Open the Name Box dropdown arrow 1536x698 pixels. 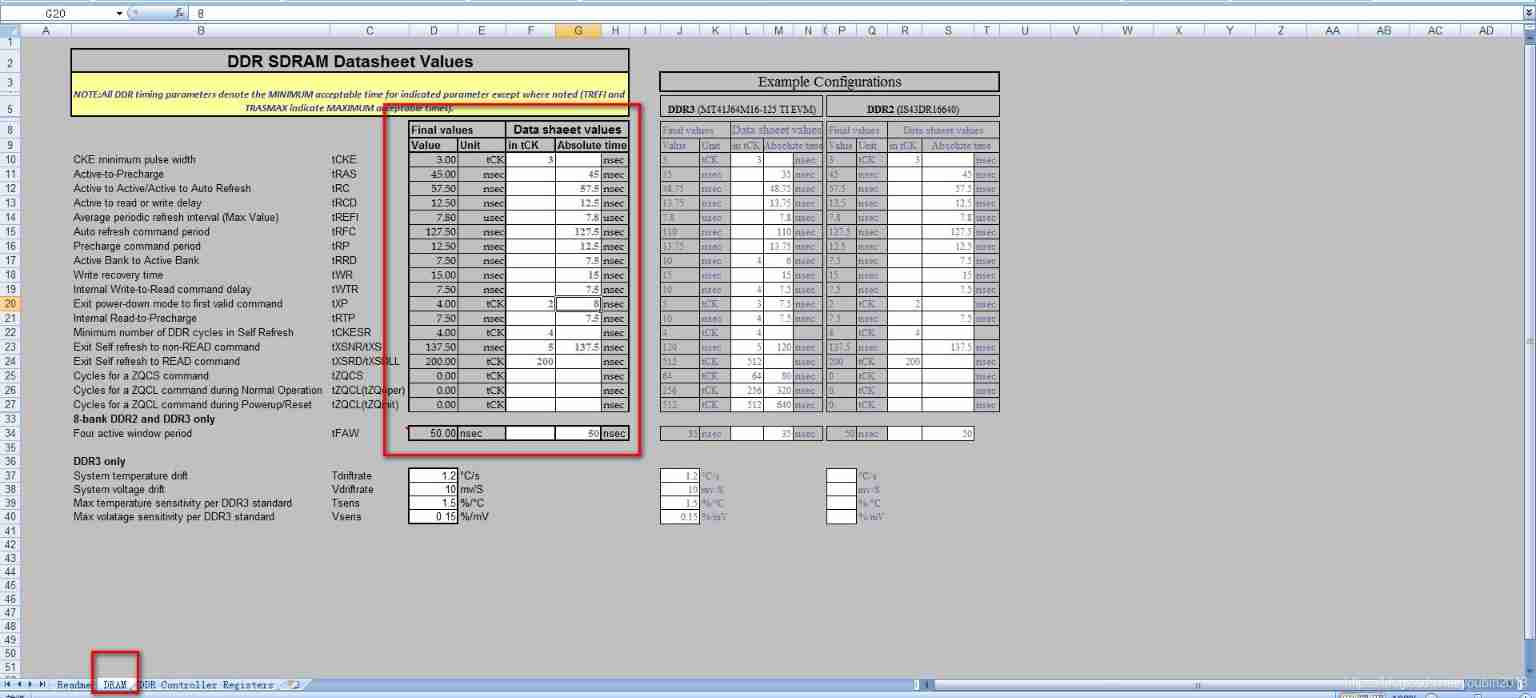click(119, 14)
